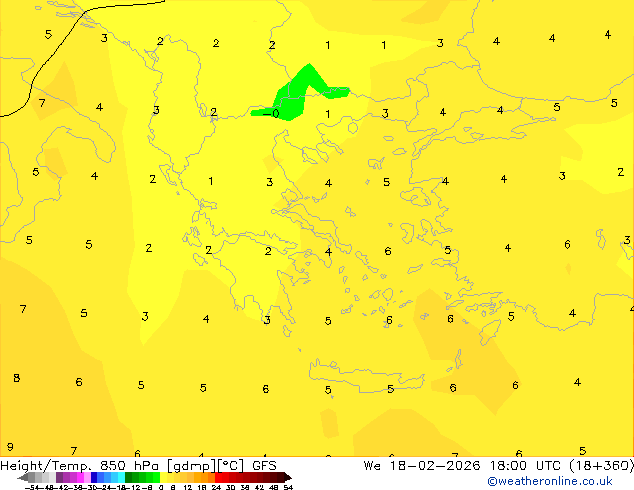Pick the dark blue legend swatch above -30
Screen dimensions: 634x490
coord(94,477)
